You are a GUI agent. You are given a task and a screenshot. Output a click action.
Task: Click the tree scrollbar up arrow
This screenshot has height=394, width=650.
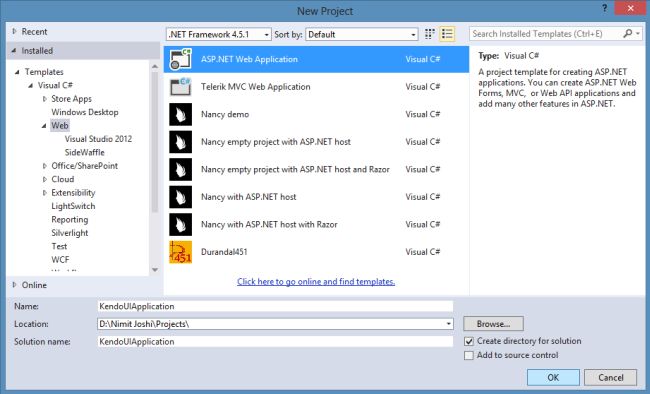click(155, 66)
